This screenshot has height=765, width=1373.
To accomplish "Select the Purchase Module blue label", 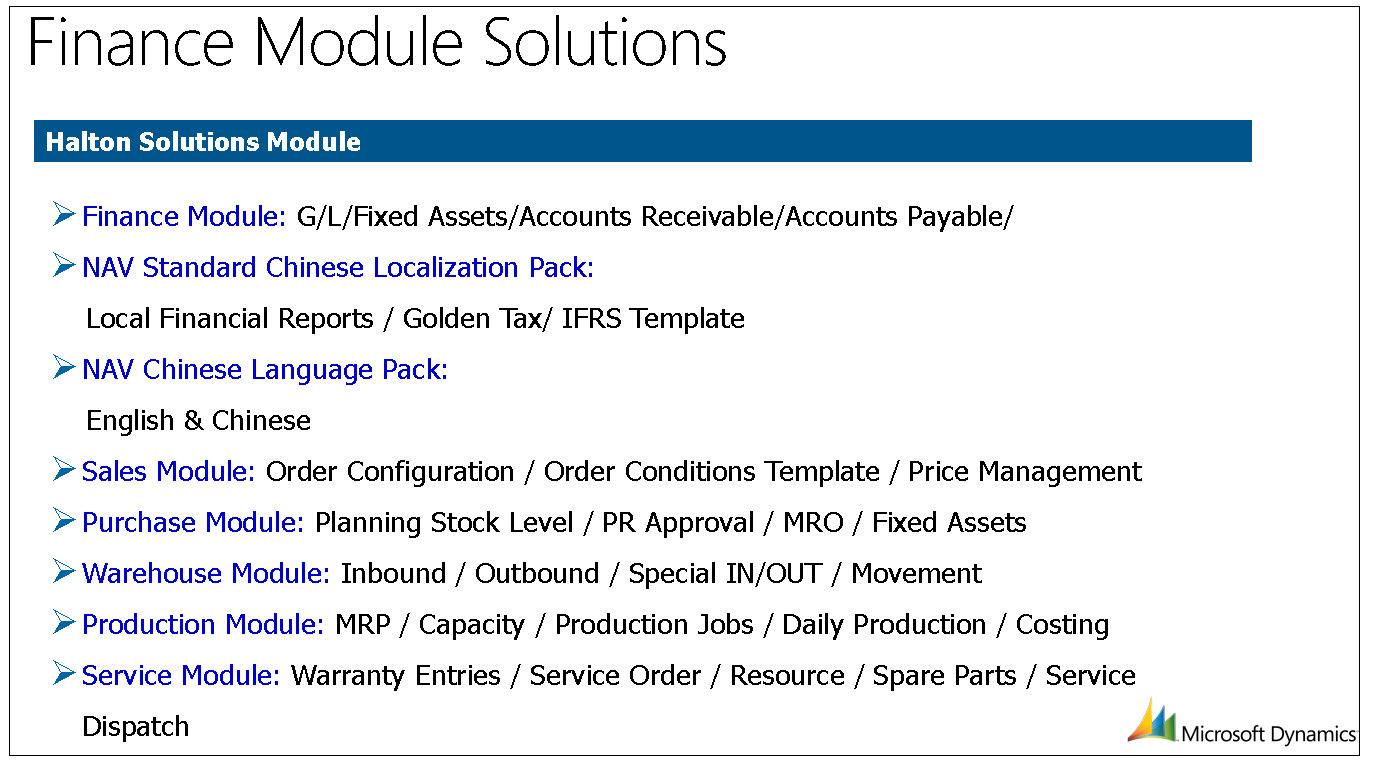I will pyautogui.click(x=193, y=523).
